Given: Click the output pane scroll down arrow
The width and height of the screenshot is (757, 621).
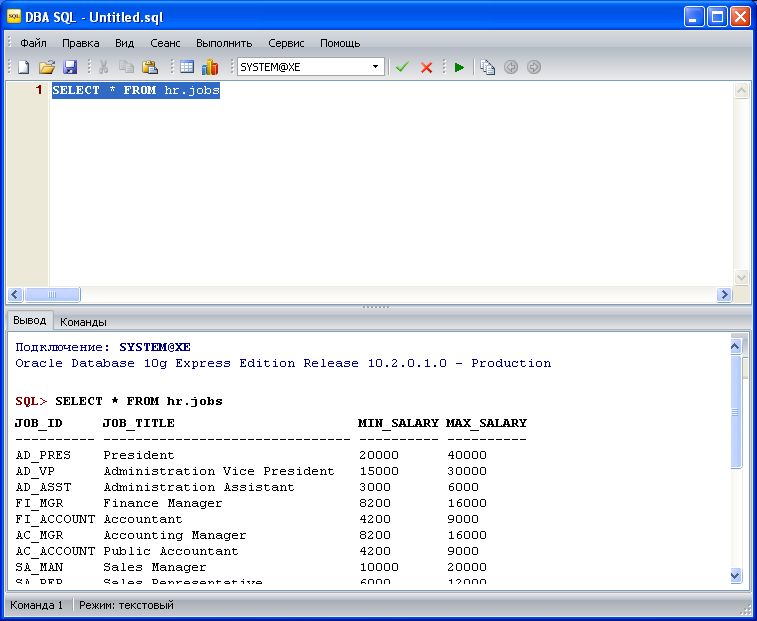Looking at the screenshot, I should (736, 575).
